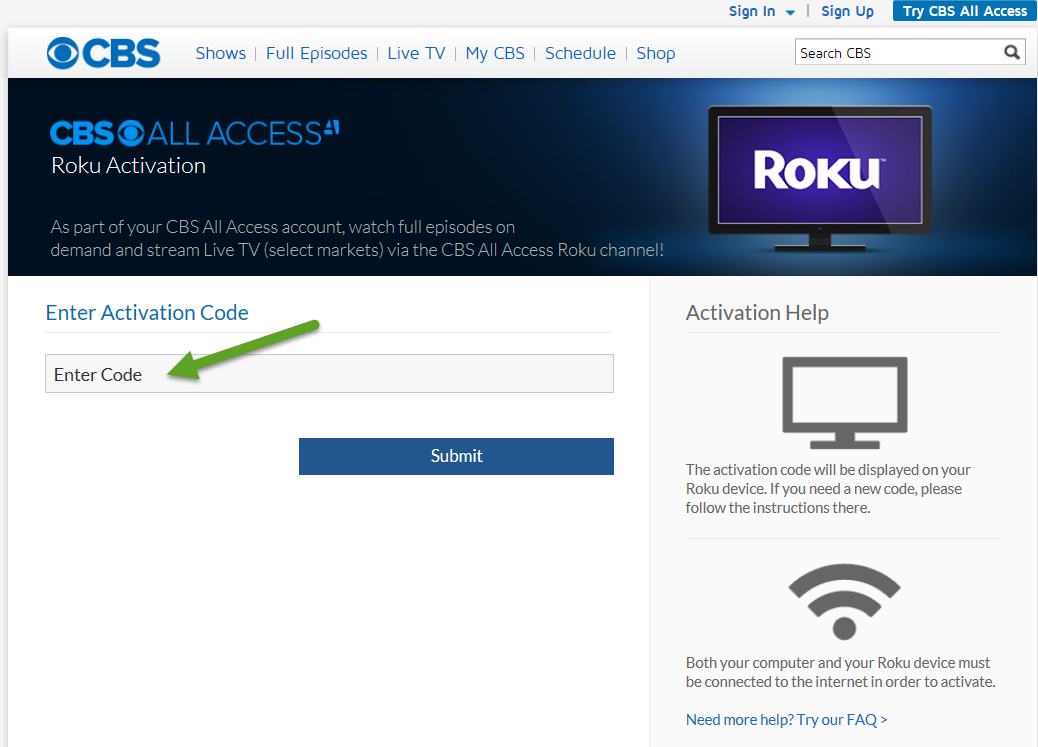Click text about activation code displayed on Roku
Screen dimensions: 1038x747
tap(828, 489)
